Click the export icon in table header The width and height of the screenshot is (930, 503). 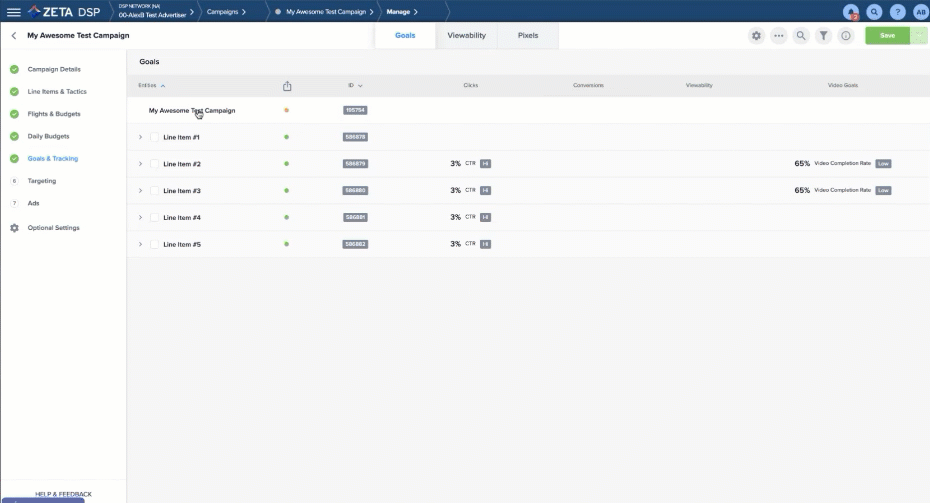tap(287, 86)
